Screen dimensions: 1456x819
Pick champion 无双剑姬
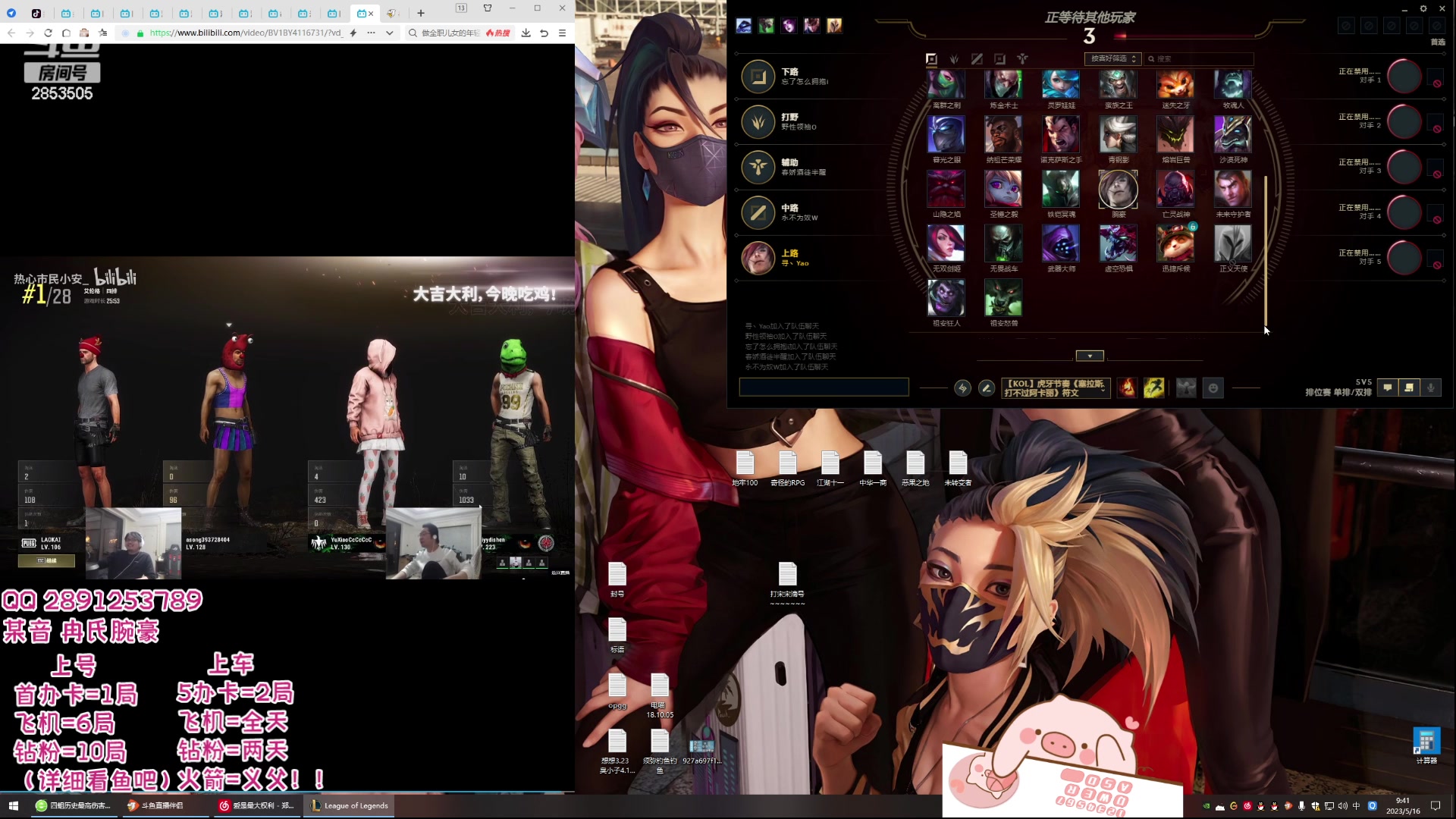pos(946,243)
